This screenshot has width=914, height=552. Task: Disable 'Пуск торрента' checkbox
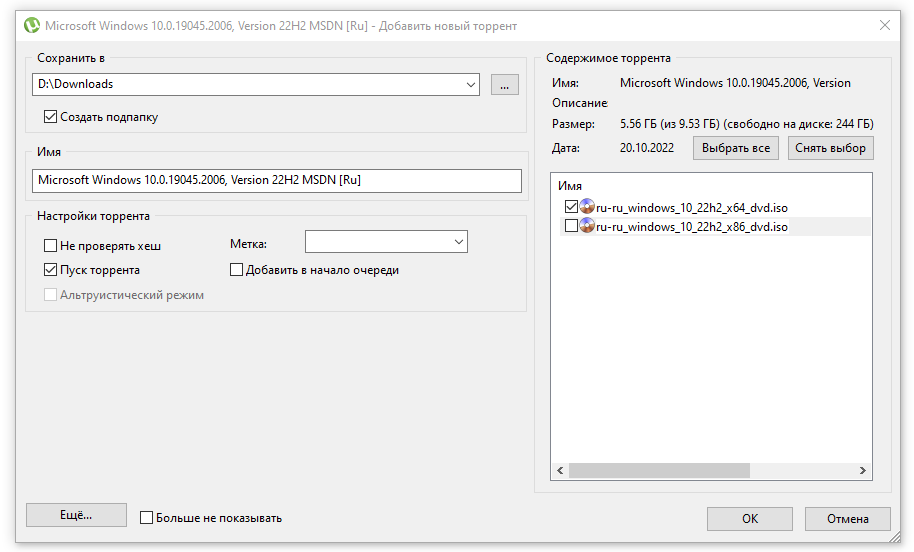tap(51, 270)
